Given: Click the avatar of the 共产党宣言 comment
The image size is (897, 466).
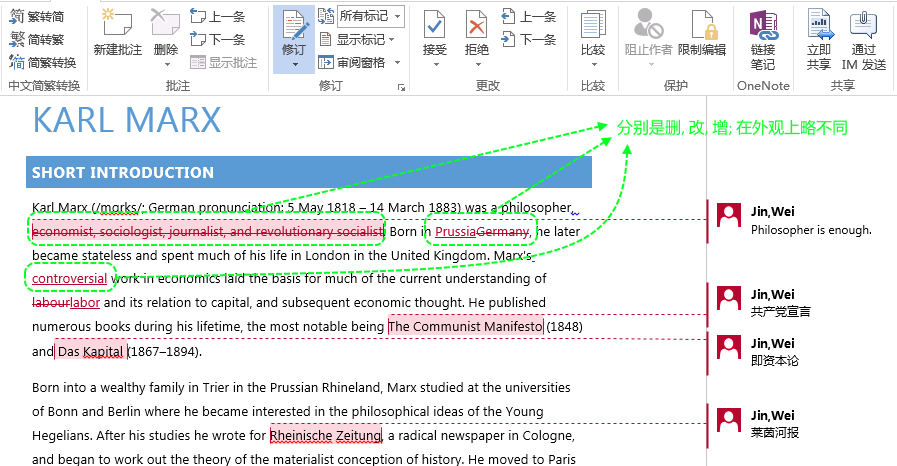Looking at the screenshot, I should pos(729,299).
